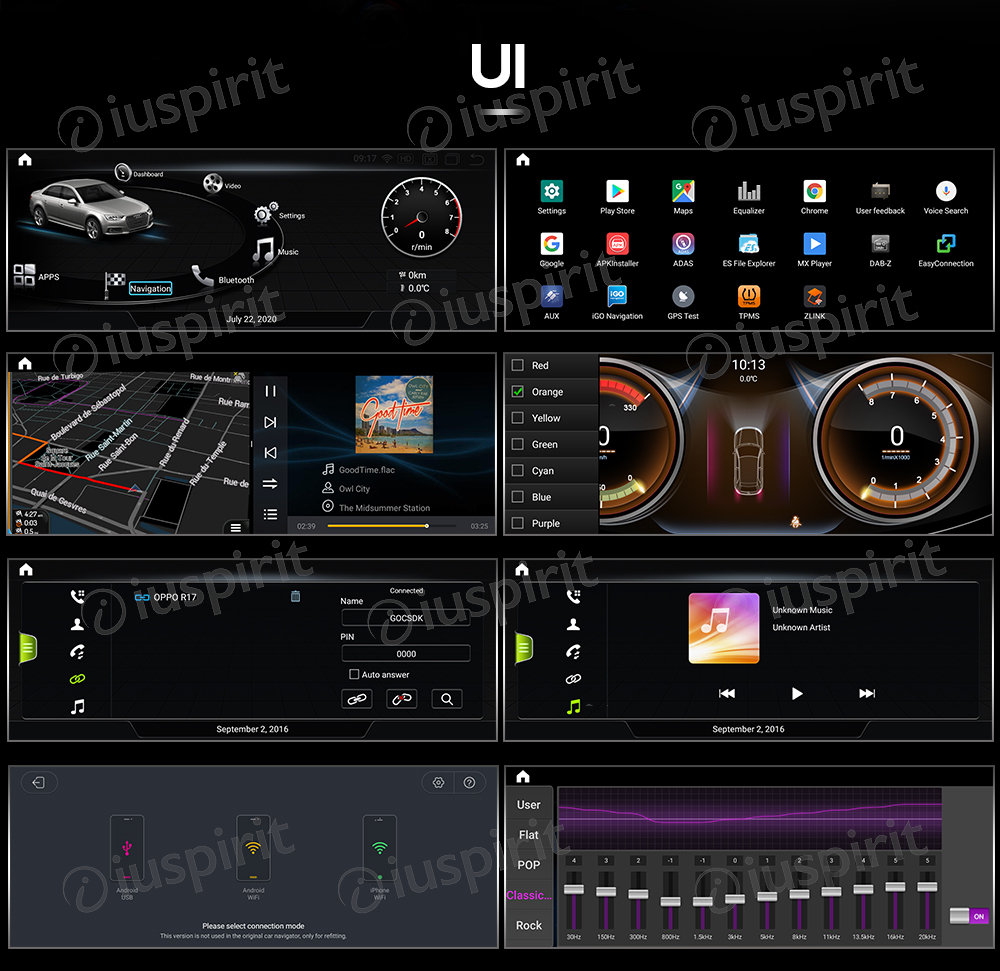The width and height of the screenshot is (1000, 971).
Task: Select the Rock equalizer preset
Action: [529, 925]
